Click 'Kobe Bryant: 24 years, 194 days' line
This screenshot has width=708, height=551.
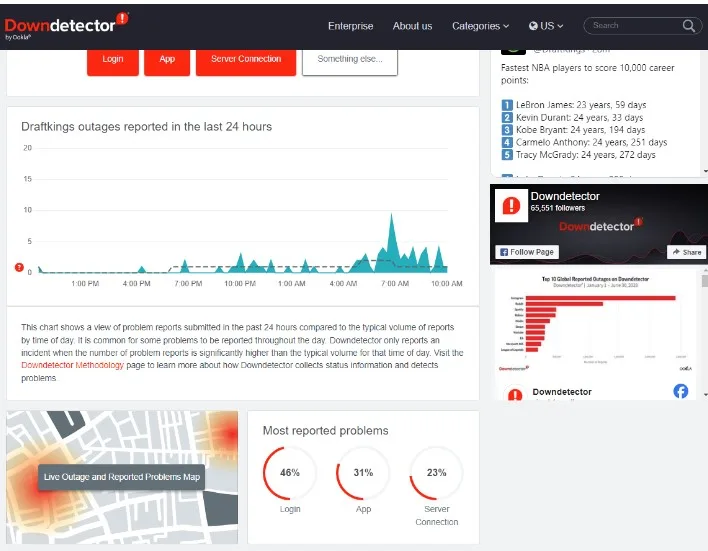click(x=573, y=130)
